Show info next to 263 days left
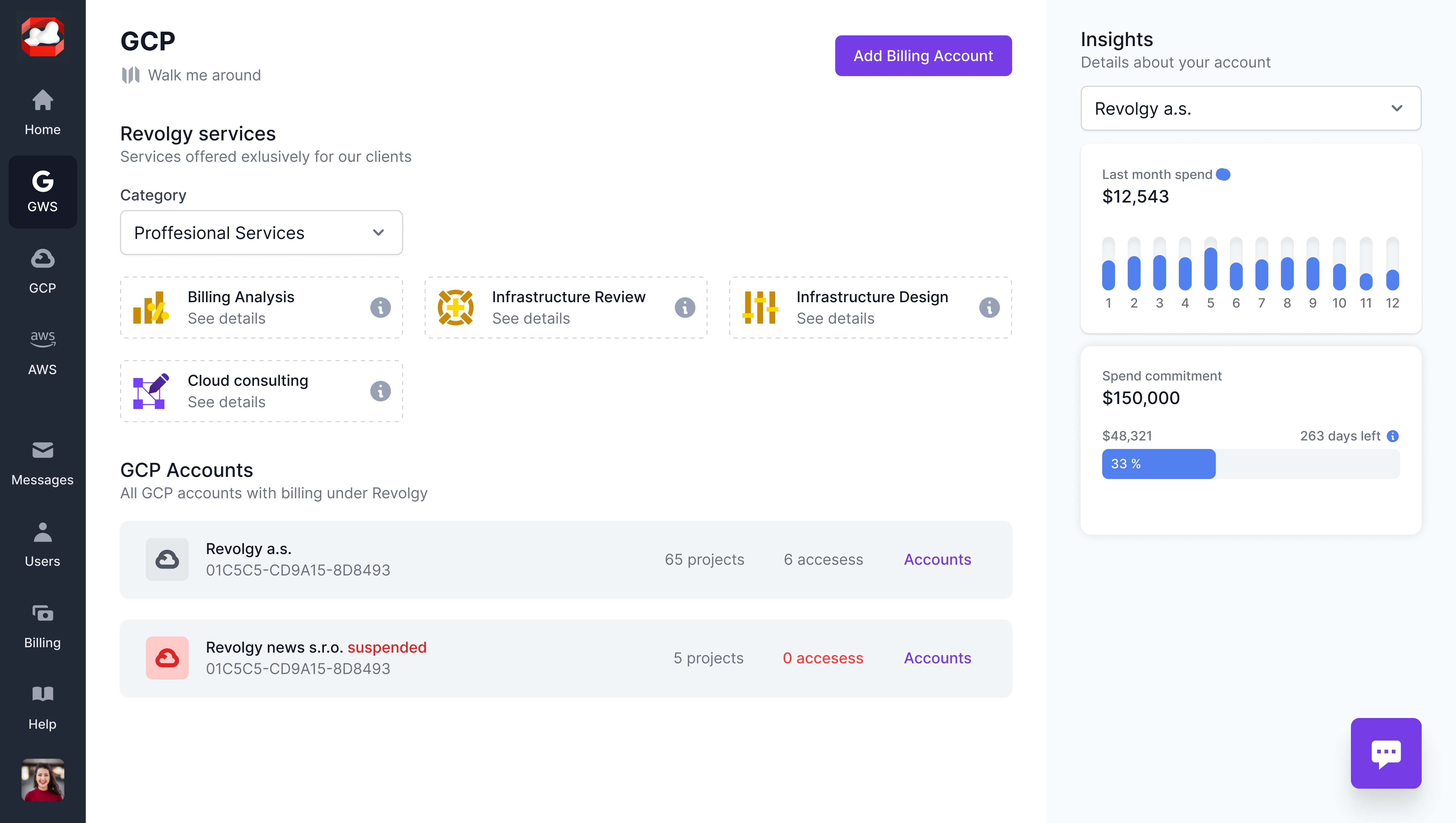 [1393, 436]
